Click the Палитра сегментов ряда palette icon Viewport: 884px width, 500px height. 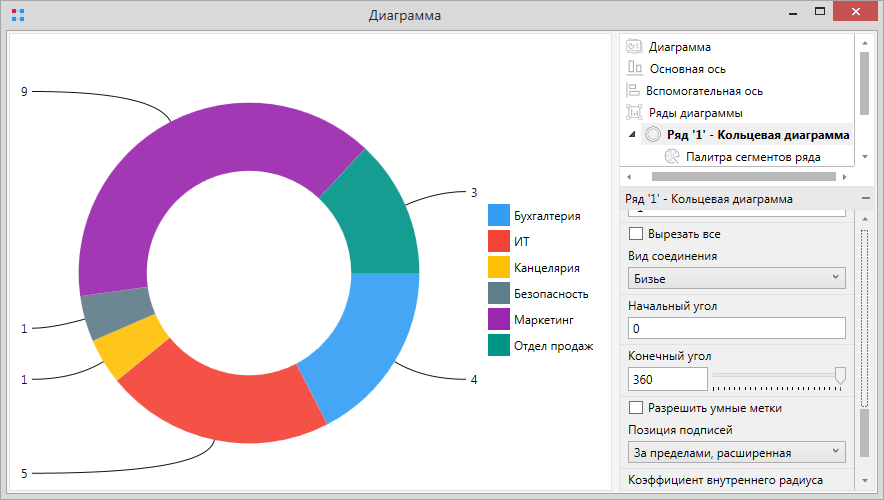click(x=672, y=157)
